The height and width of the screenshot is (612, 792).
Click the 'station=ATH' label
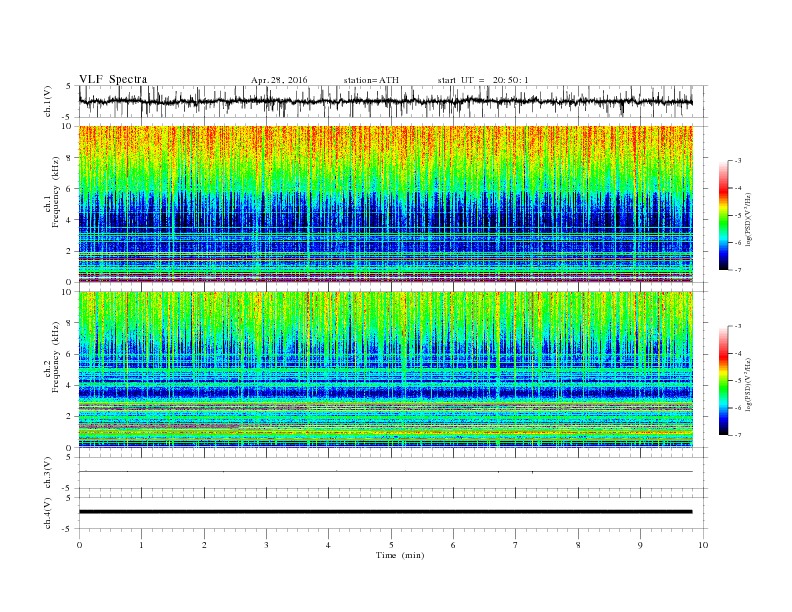pos(371,80)
